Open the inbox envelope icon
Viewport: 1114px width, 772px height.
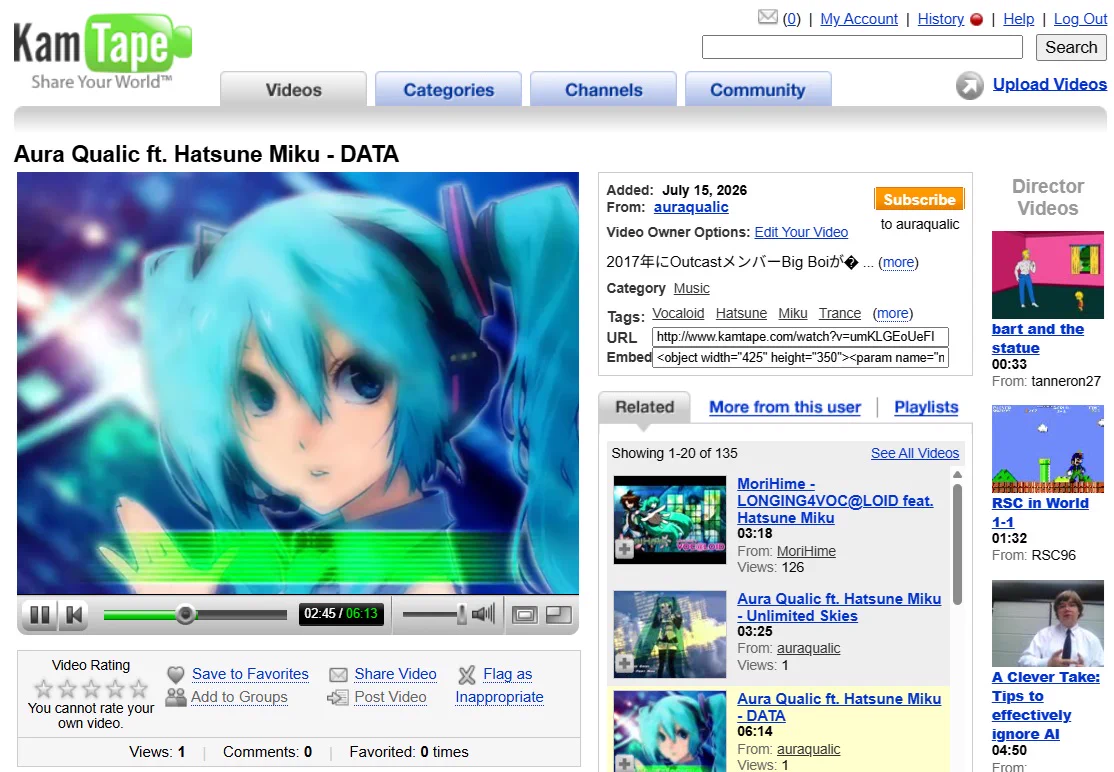(x=767, y=17)
